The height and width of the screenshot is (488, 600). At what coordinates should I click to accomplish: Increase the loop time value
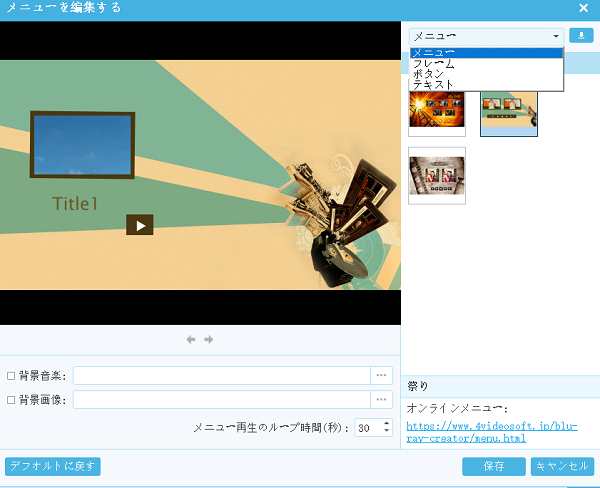pyautogui.click(x=387, y=423)
